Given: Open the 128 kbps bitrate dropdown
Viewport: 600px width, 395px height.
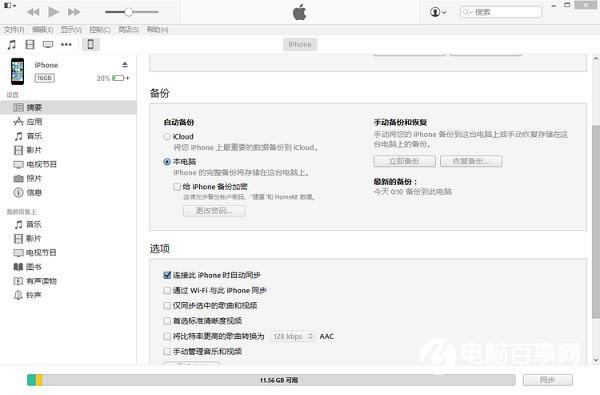Looking at the screenshot, I should pos(292,336).
